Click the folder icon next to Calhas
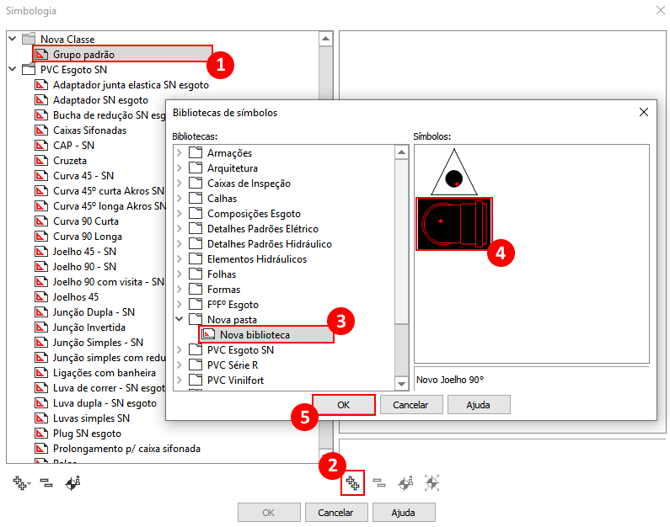This screenshot has height=527, width=670. [x=196, y=198]
